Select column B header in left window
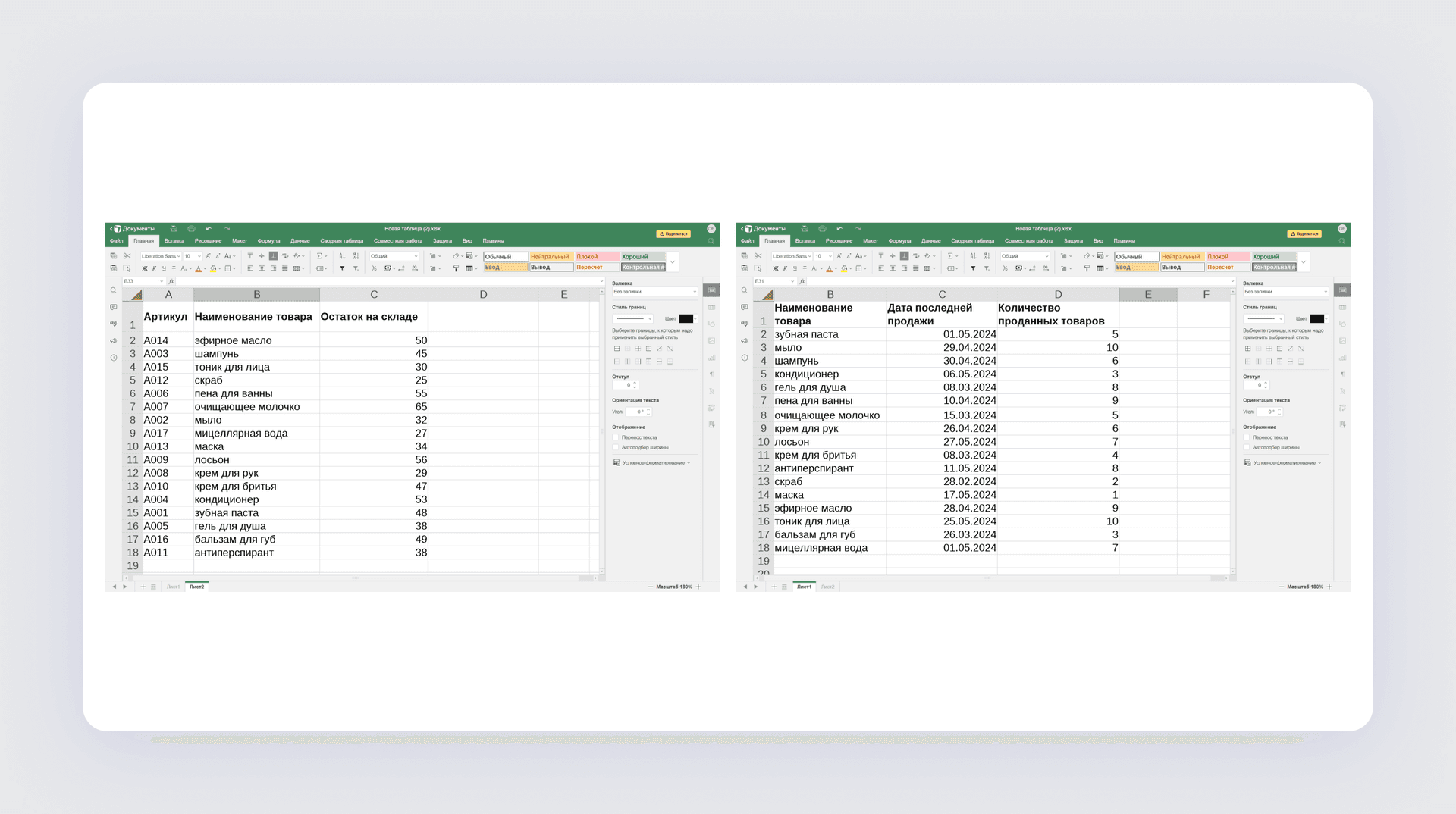Image resolution: width=1456 pixels, height=814 pixels. [256, 295]
